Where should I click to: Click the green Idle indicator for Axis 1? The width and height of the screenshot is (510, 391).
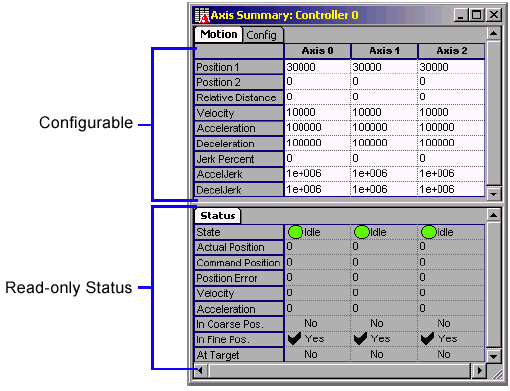[362, 232]
